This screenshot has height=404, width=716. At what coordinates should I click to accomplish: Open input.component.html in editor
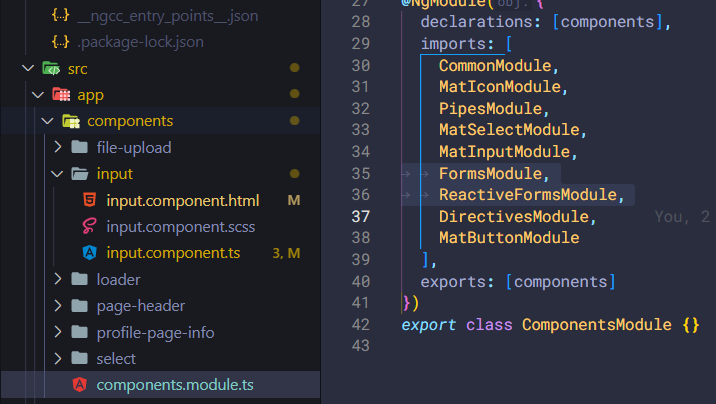point(183,201)
